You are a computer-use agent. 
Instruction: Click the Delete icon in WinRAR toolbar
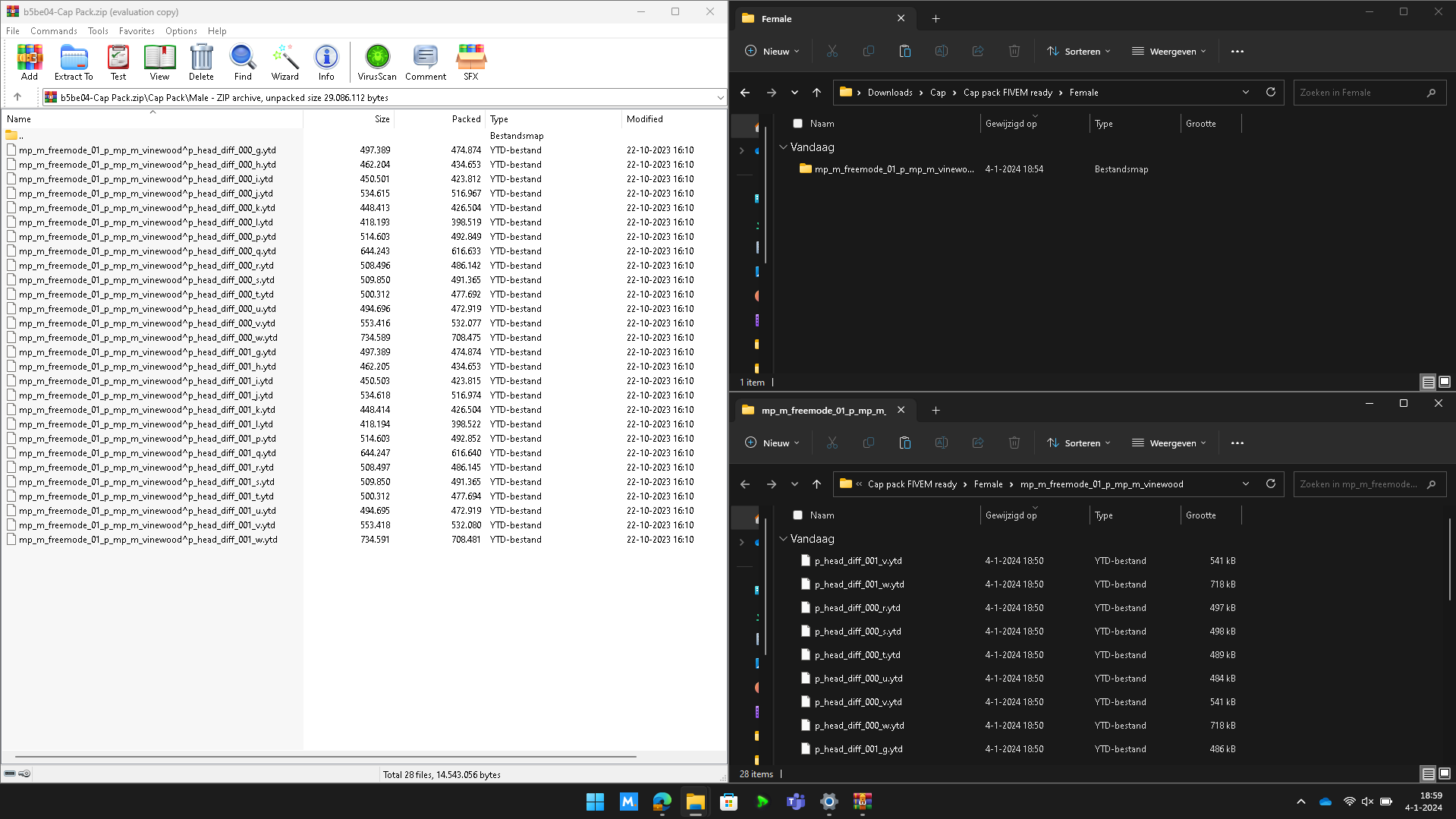(201, 62)
